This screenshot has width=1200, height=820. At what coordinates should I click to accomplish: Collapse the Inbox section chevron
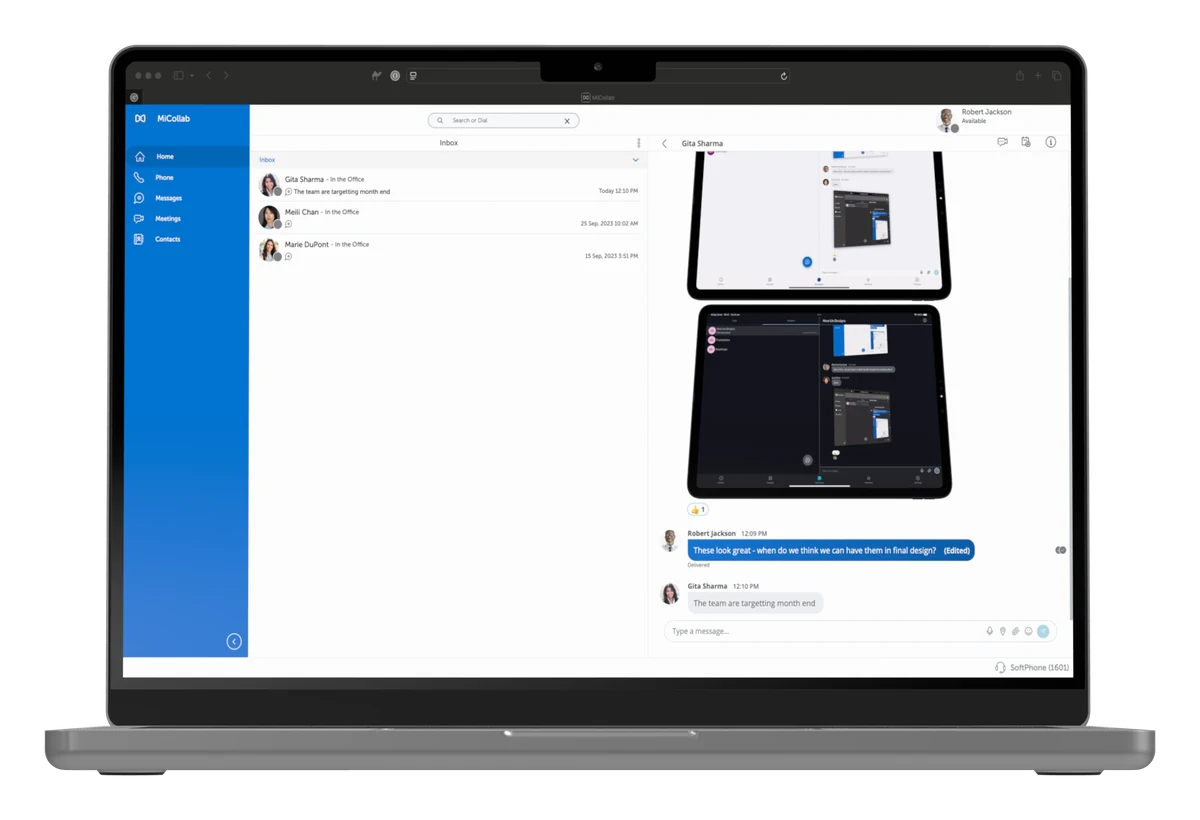click(635, 160)
